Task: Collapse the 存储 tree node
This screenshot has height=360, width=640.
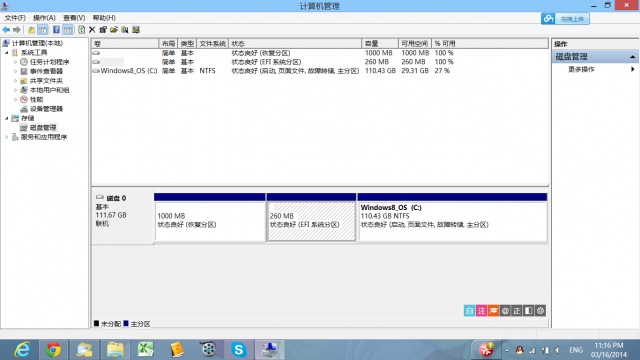Action: pos(7,118)
